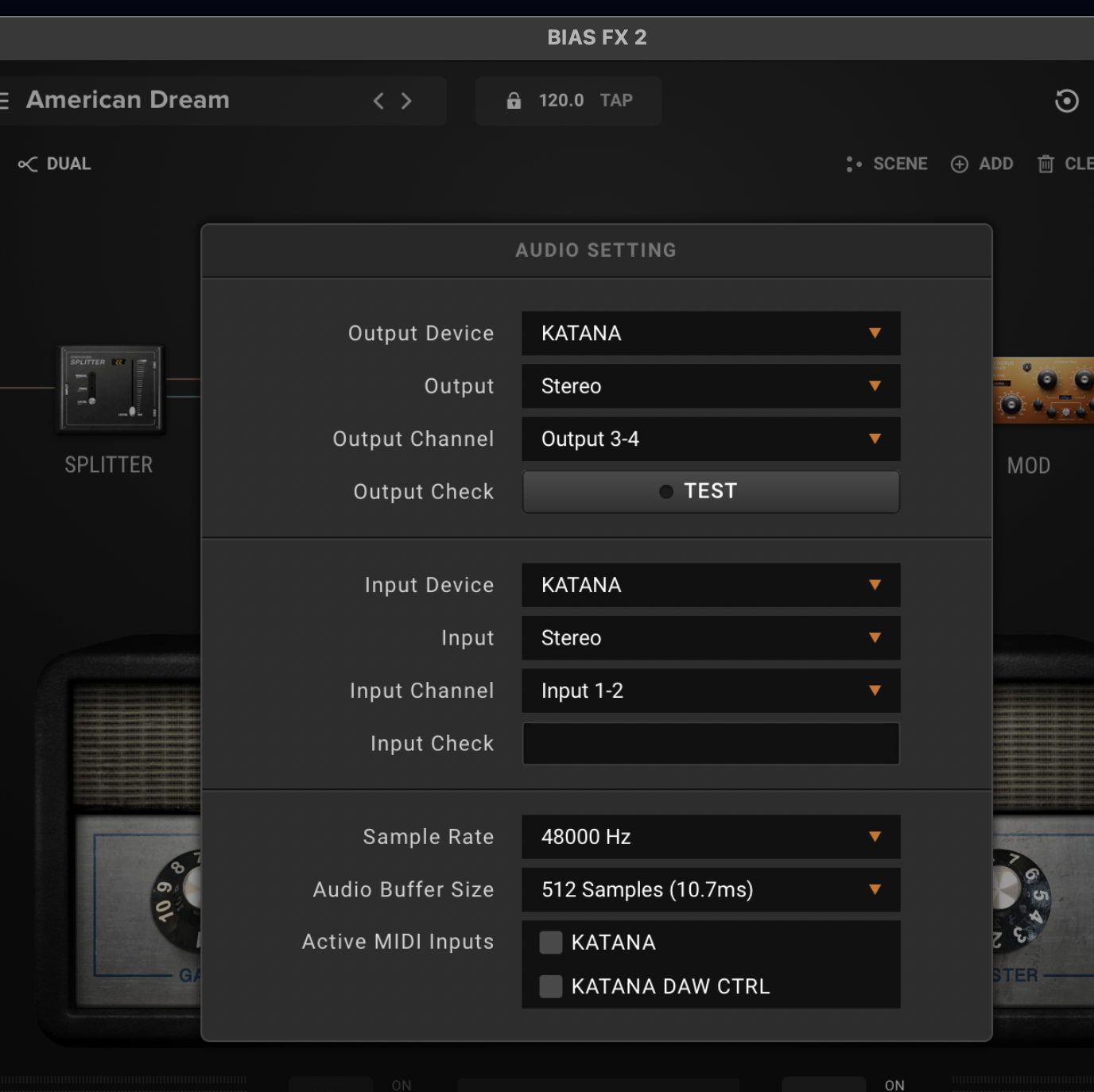Open the Audio Buffer Size dropdown
The height and width of the screenshot is (1092, 1094).
[711, 889]
